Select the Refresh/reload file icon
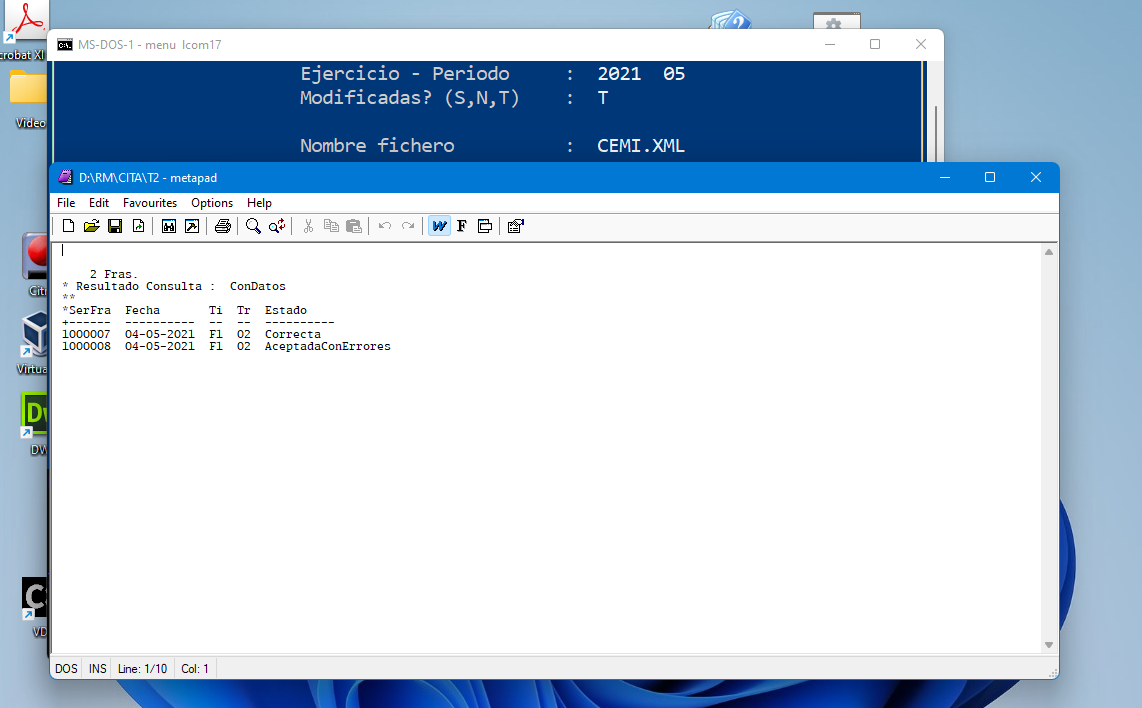Viewport: 1142px width, 708px height. (137, 226)
